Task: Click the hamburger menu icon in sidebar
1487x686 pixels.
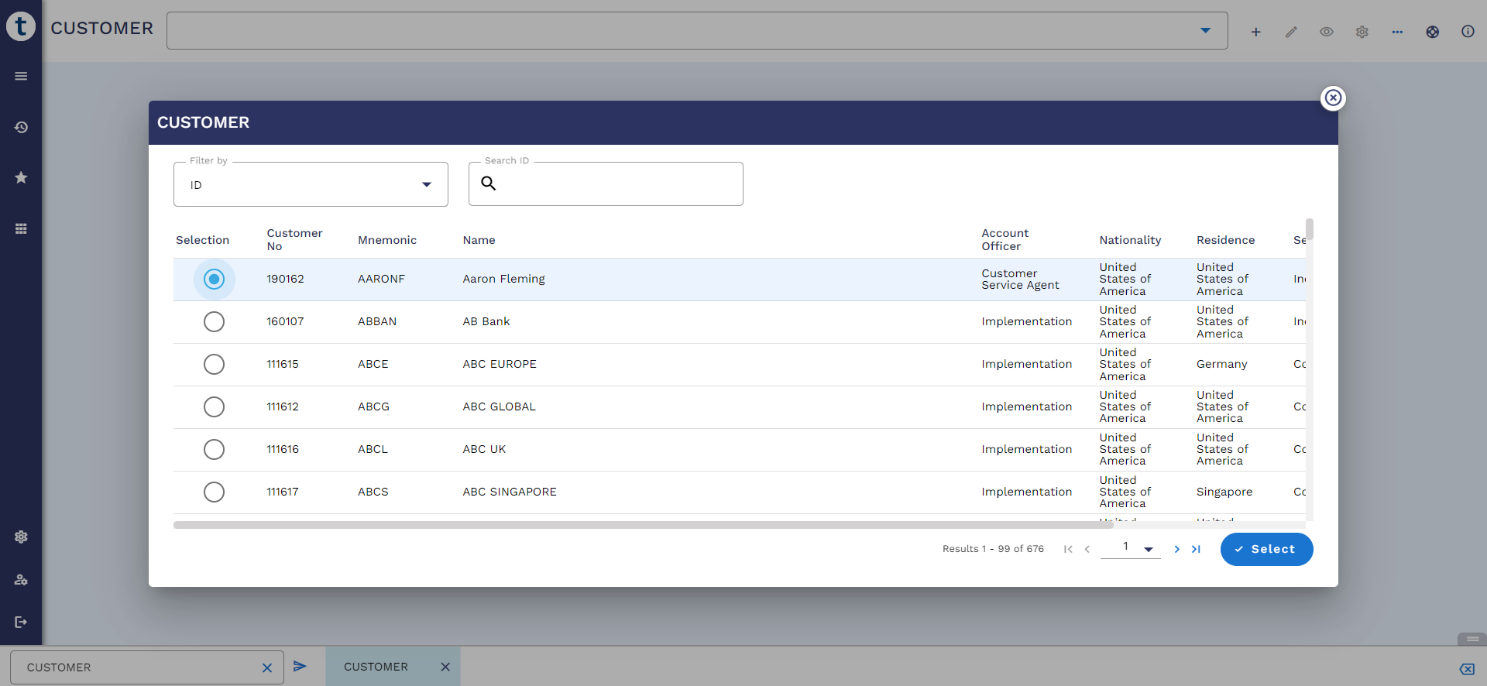Action: [x=21, y=76]
